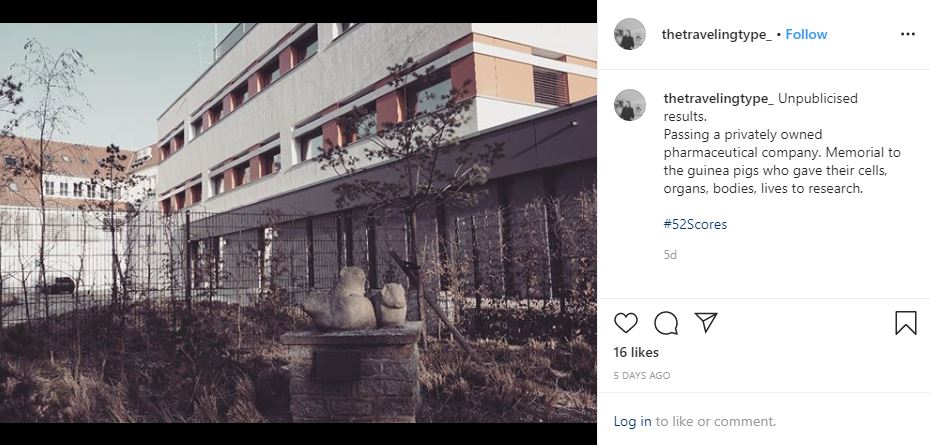Share the post with the paper plane icon
The image size is (930, 445).
(x=706, y=322)
